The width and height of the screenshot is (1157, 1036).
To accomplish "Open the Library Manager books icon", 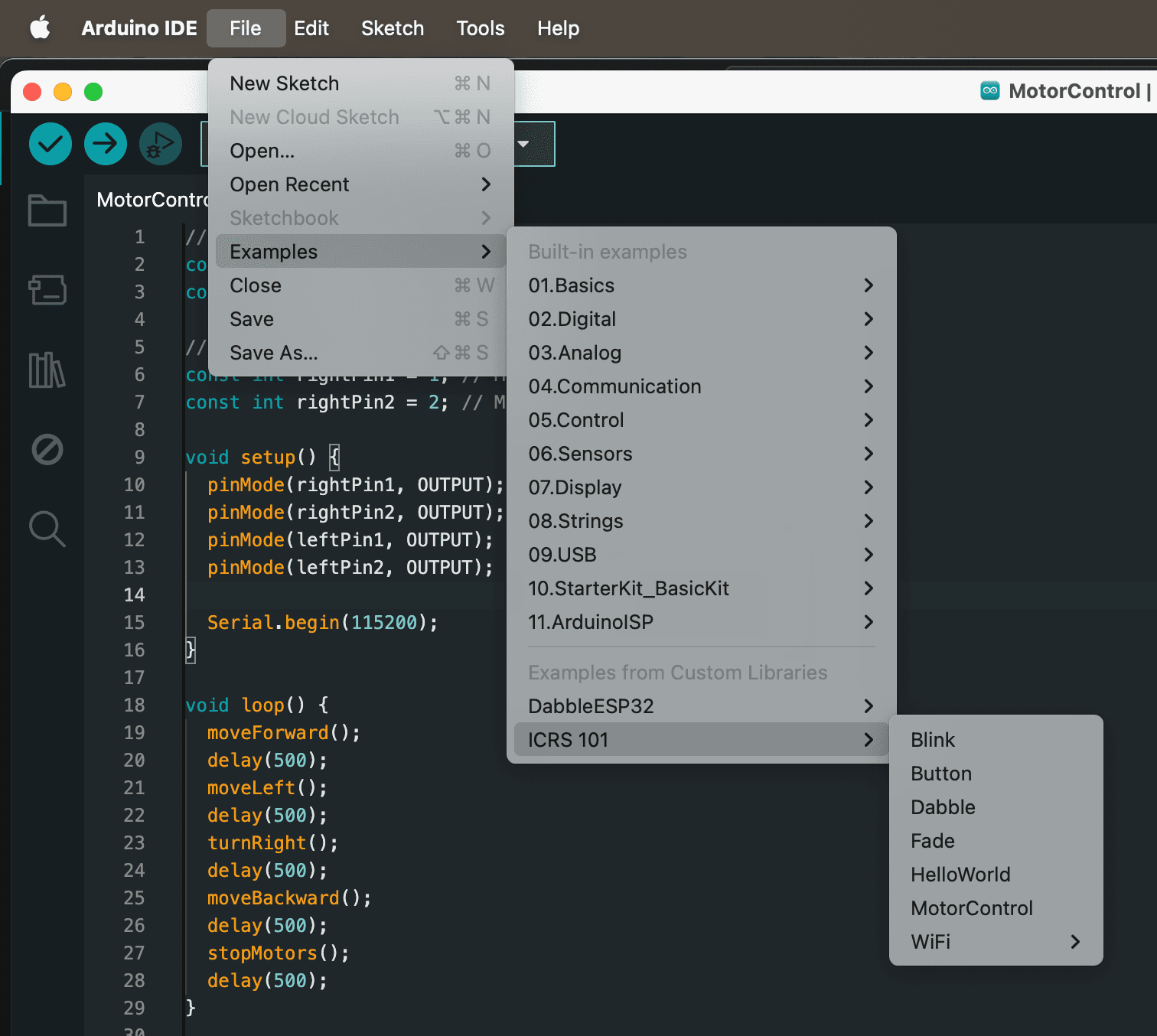I will (47, 370).
